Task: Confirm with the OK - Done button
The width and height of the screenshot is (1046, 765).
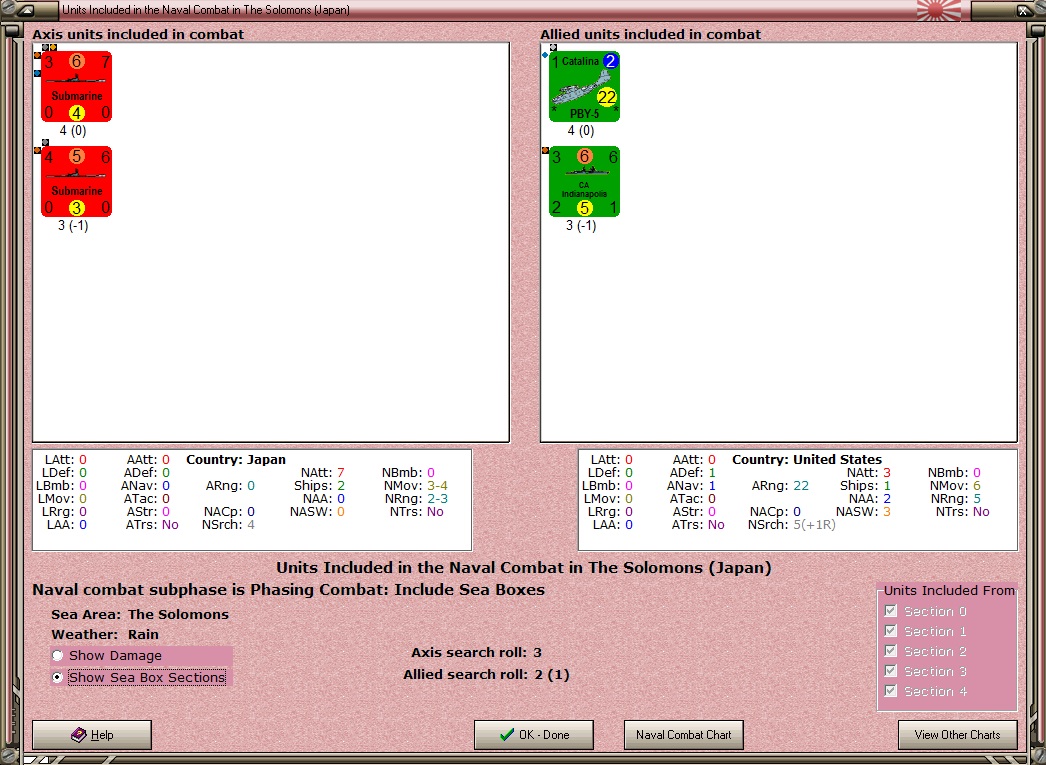Action: [534, 735]
